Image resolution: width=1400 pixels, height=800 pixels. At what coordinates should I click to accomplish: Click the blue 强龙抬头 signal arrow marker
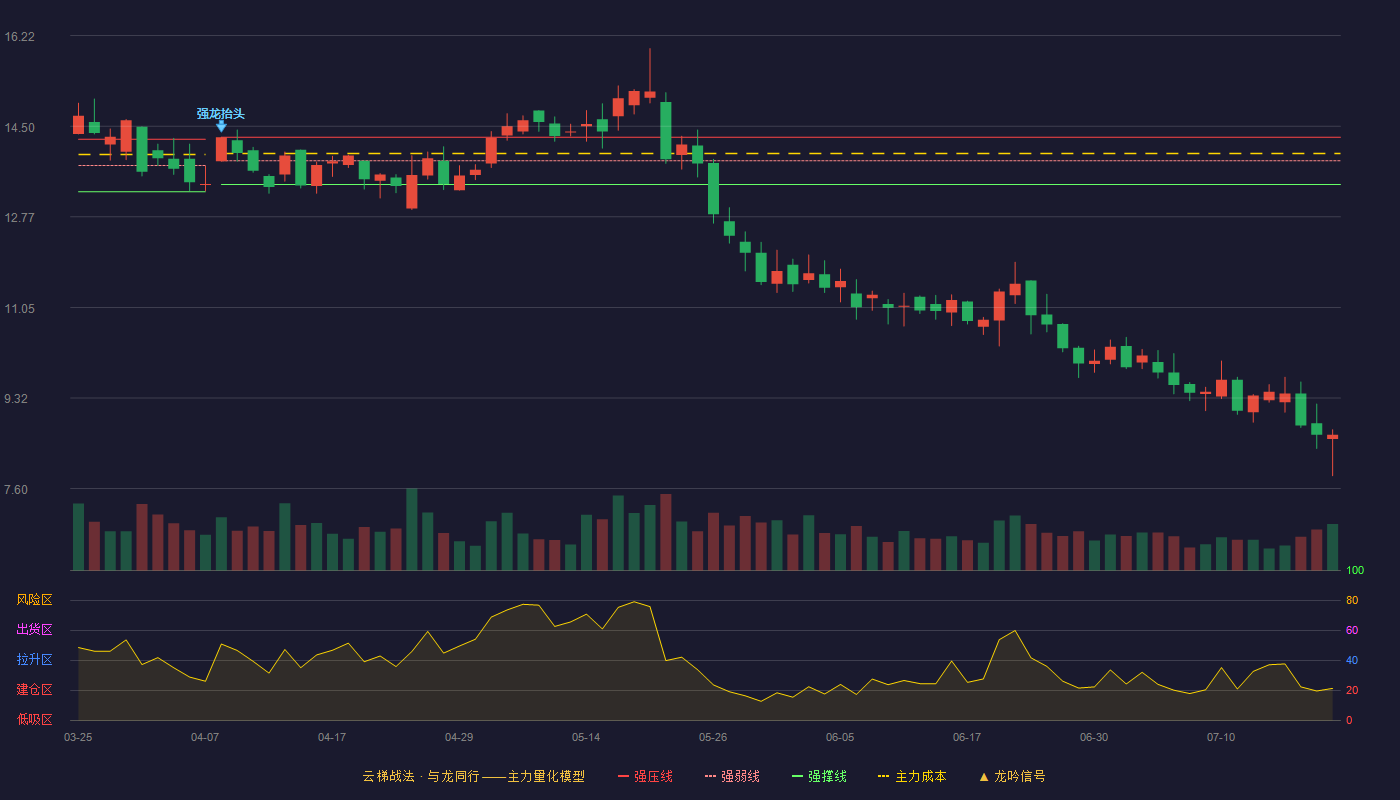point(221,126)
